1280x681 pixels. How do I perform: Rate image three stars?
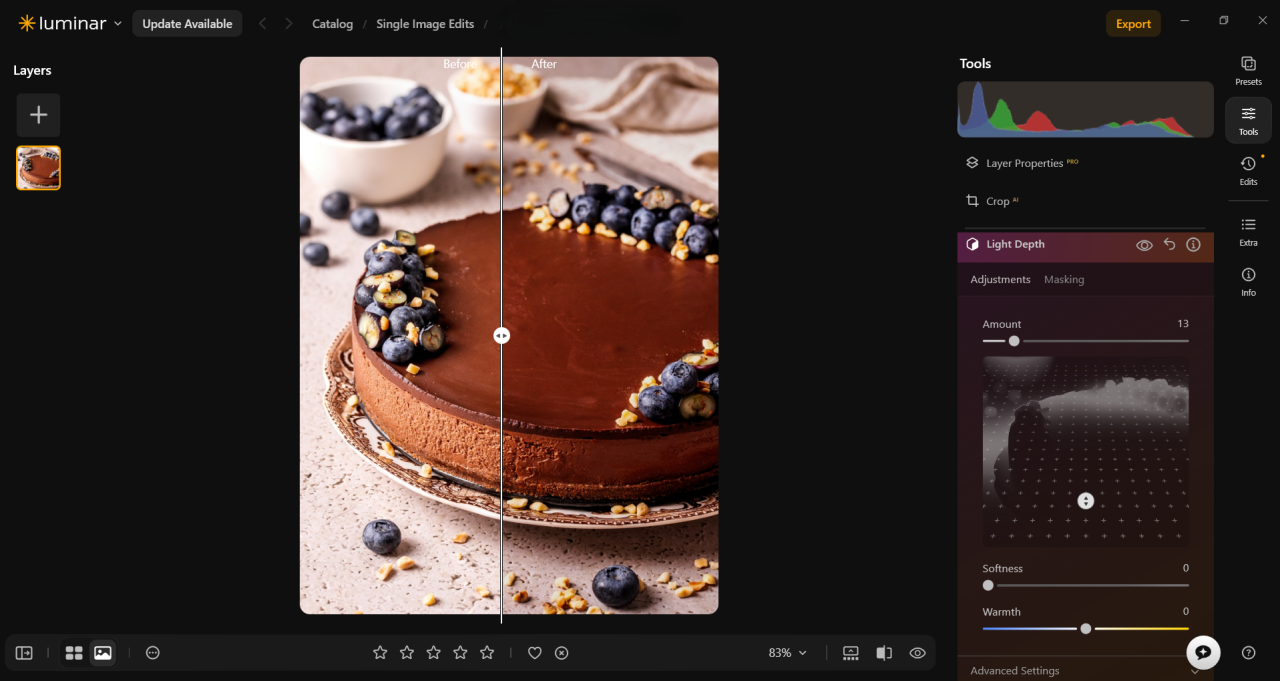coord(433,653)
